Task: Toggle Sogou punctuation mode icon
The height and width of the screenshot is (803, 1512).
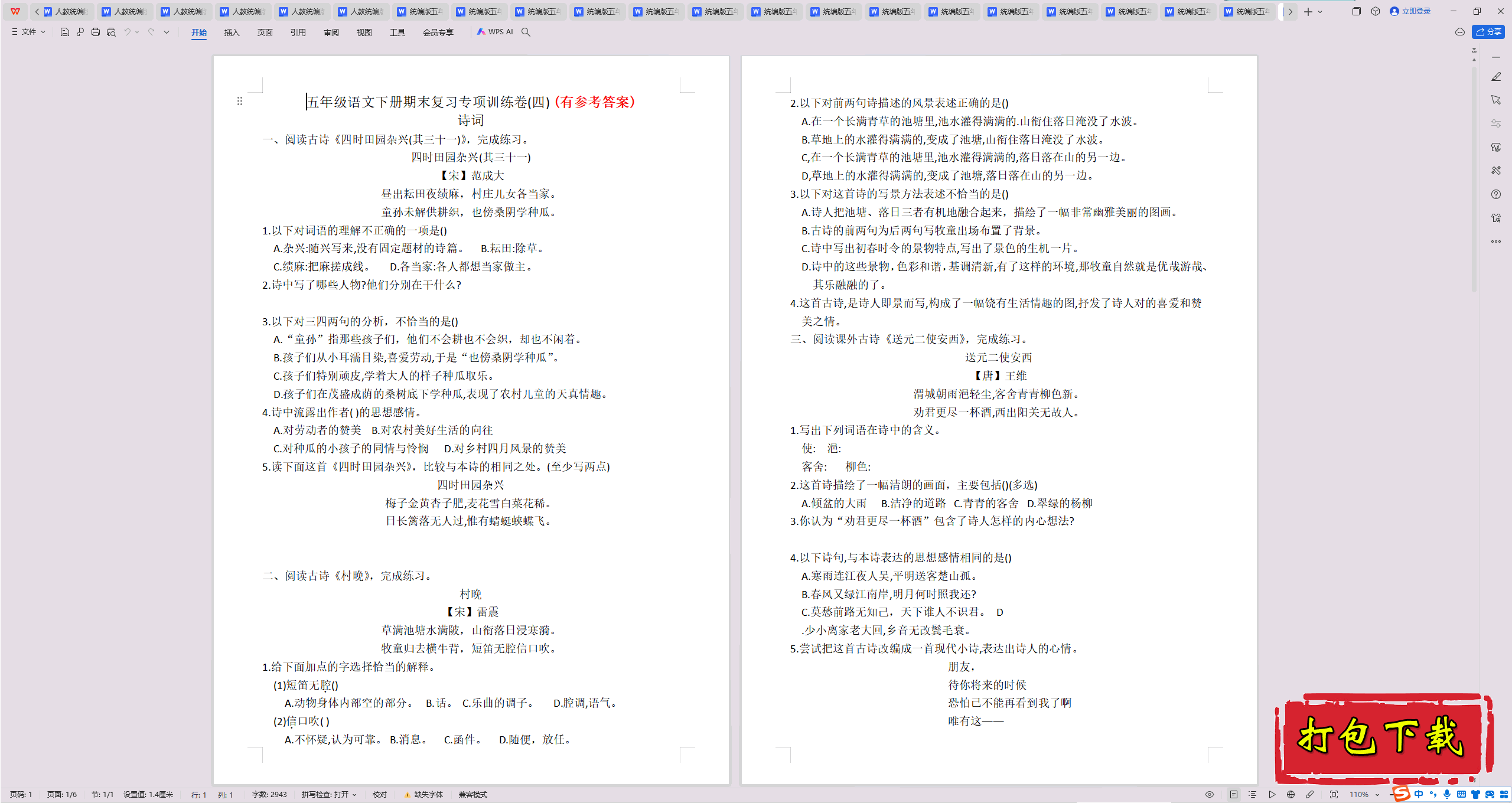Action: pos(1433,794)
